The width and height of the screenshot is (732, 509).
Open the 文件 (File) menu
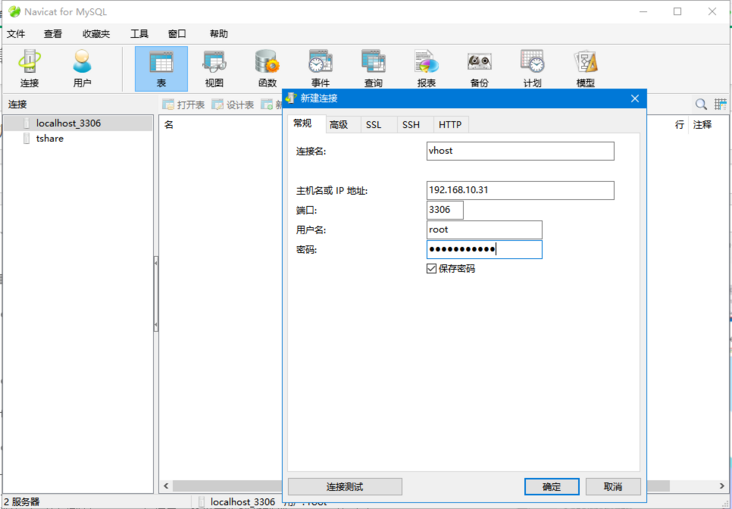pyautogui.click(x=16, y=34)
